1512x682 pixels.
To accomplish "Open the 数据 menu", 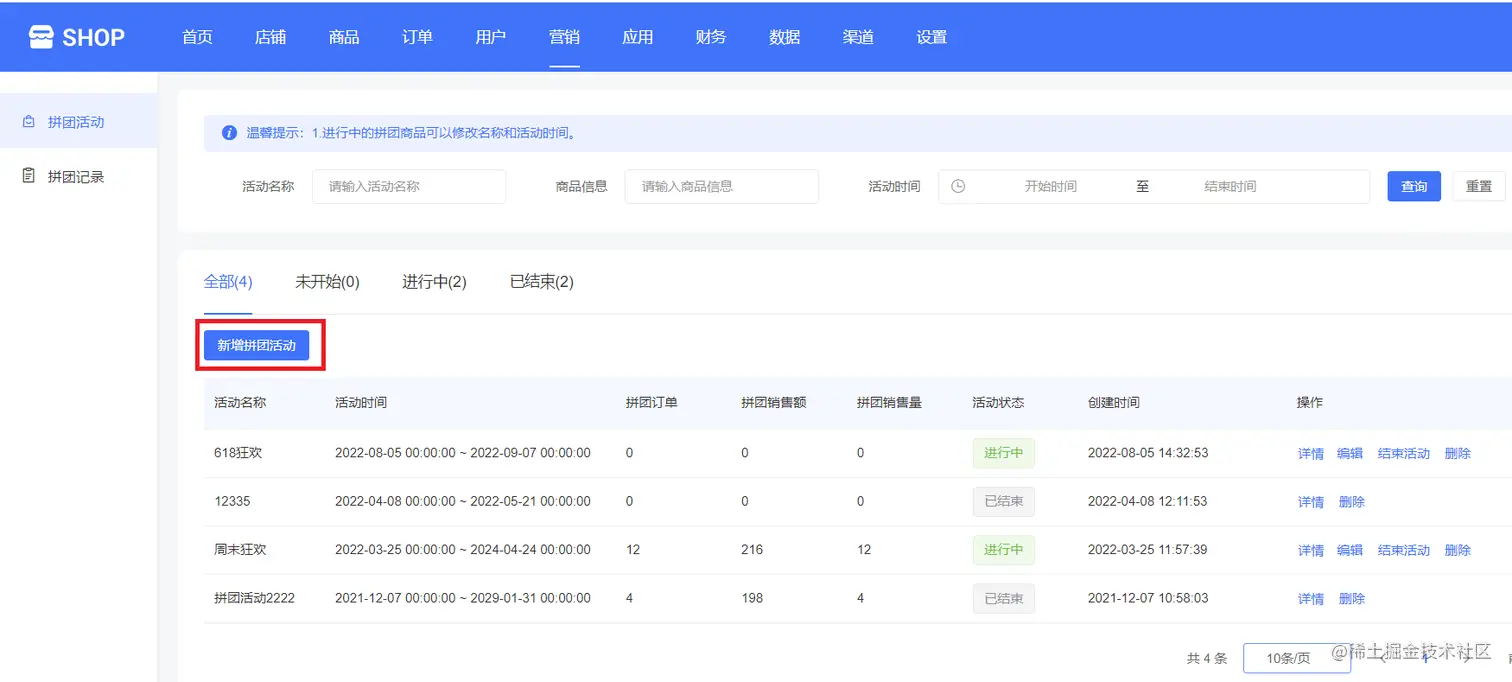I will click(x=785, y=37).
